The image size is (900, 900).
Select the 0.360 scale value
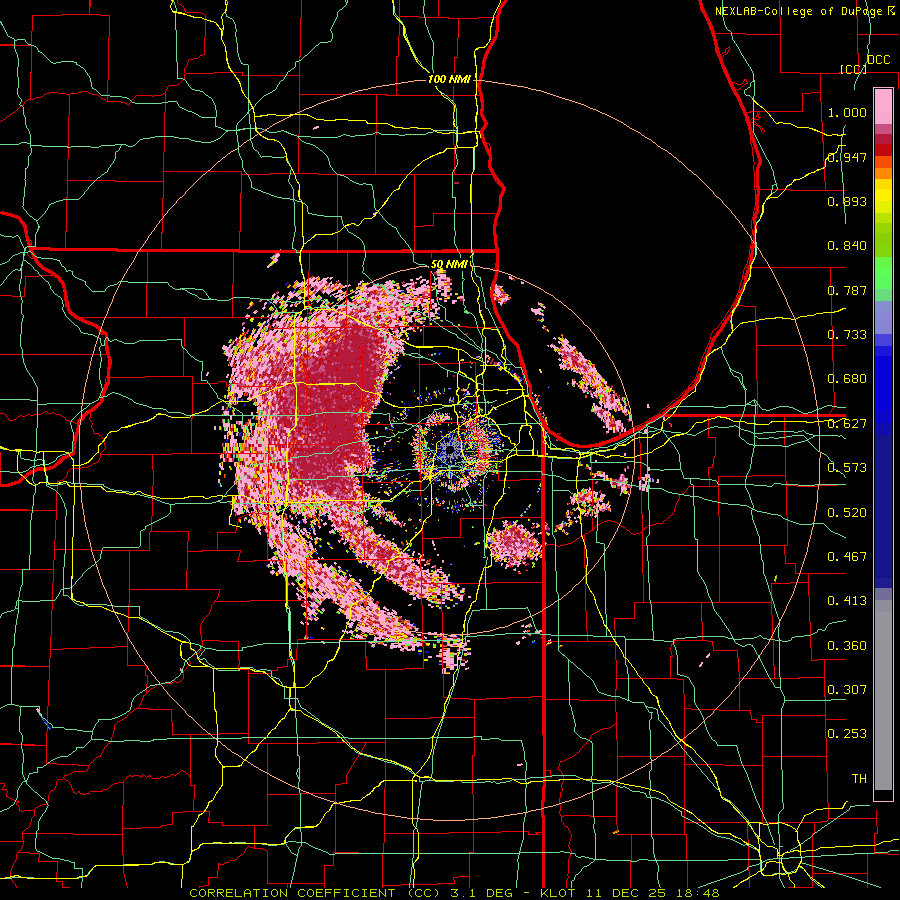click(x=847, y=646)
